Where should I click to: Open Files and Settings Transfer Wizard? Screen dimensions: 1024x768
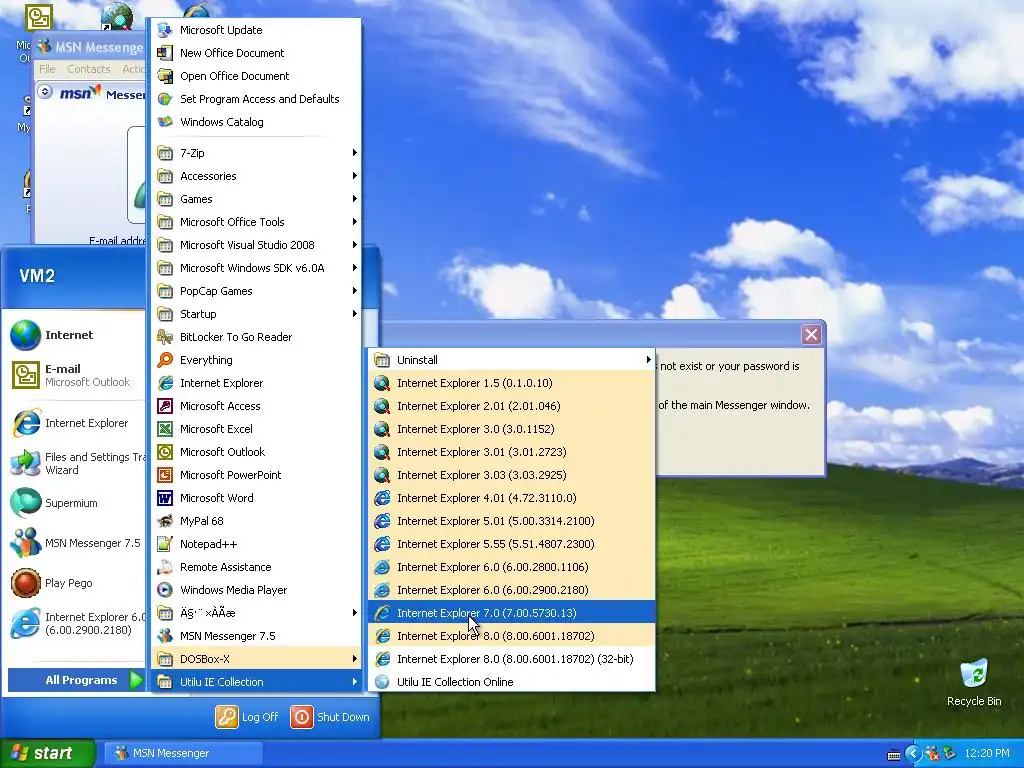[76, 463]
